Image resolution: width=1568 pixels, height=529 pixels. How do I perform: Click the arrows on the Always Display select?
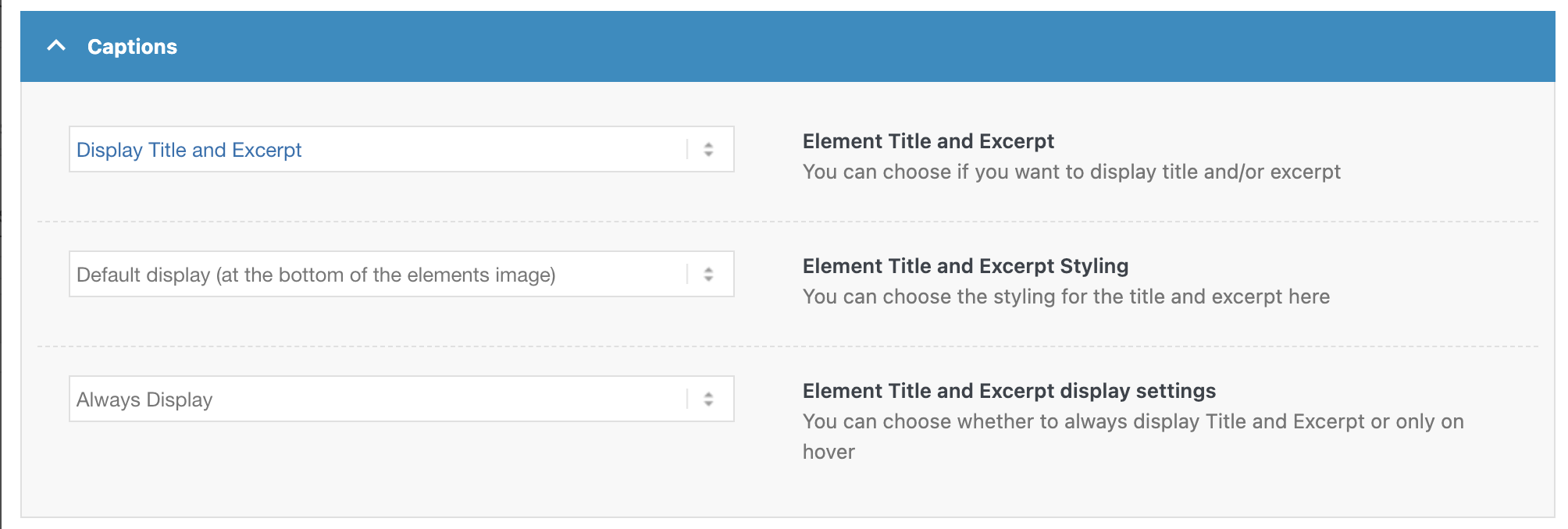[x=708, y=399]
